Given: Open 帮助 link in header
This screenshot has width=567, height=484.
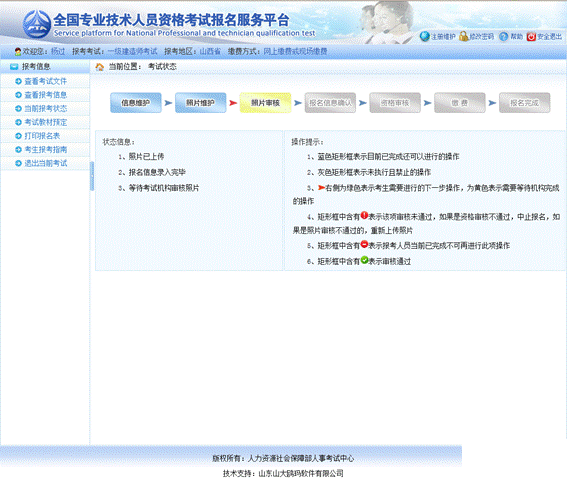Looking at the screenshot, I should (x=516, y=37).
